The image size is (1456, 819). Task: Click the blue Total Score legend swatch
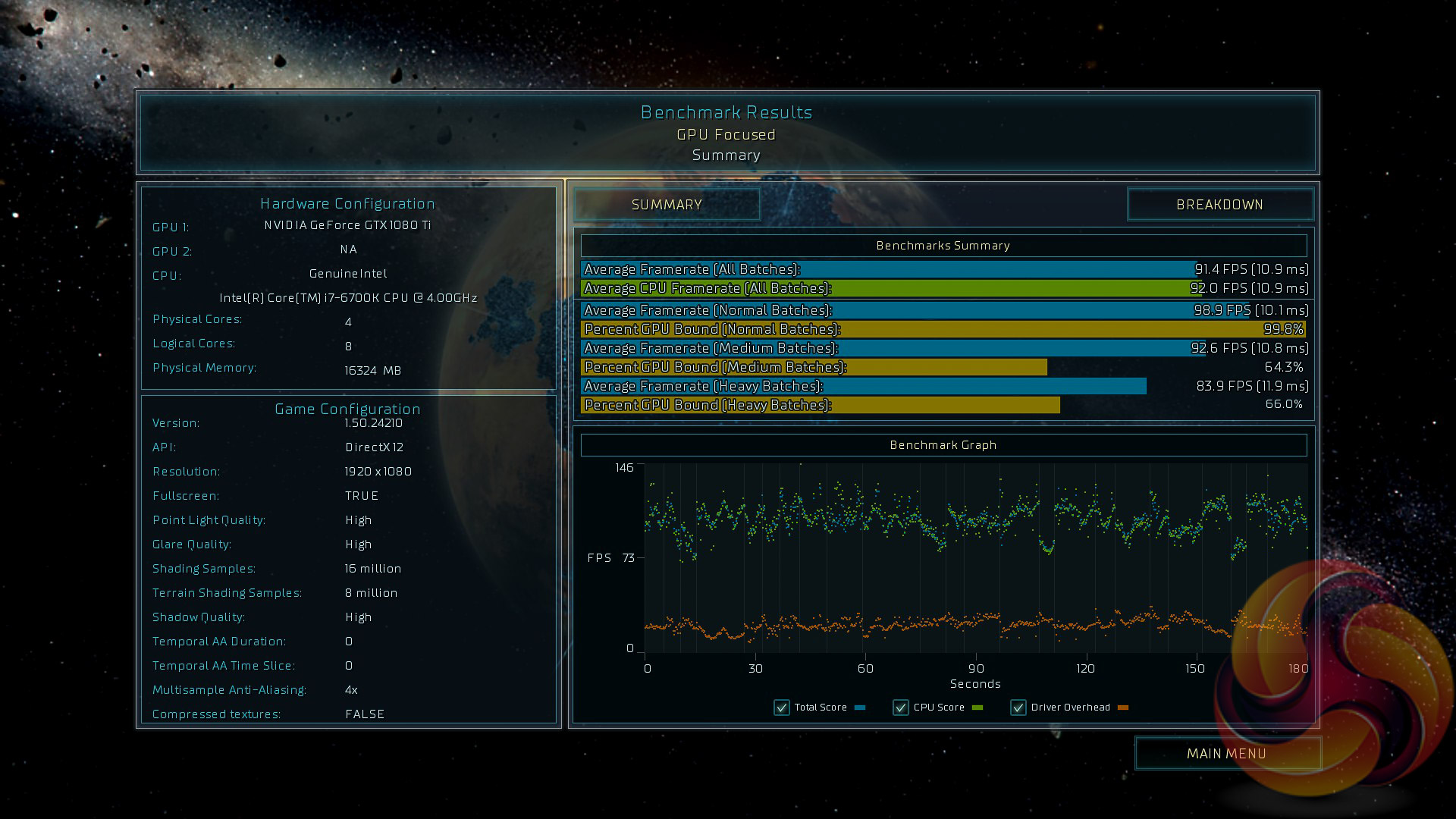click(x=860, y=708)
